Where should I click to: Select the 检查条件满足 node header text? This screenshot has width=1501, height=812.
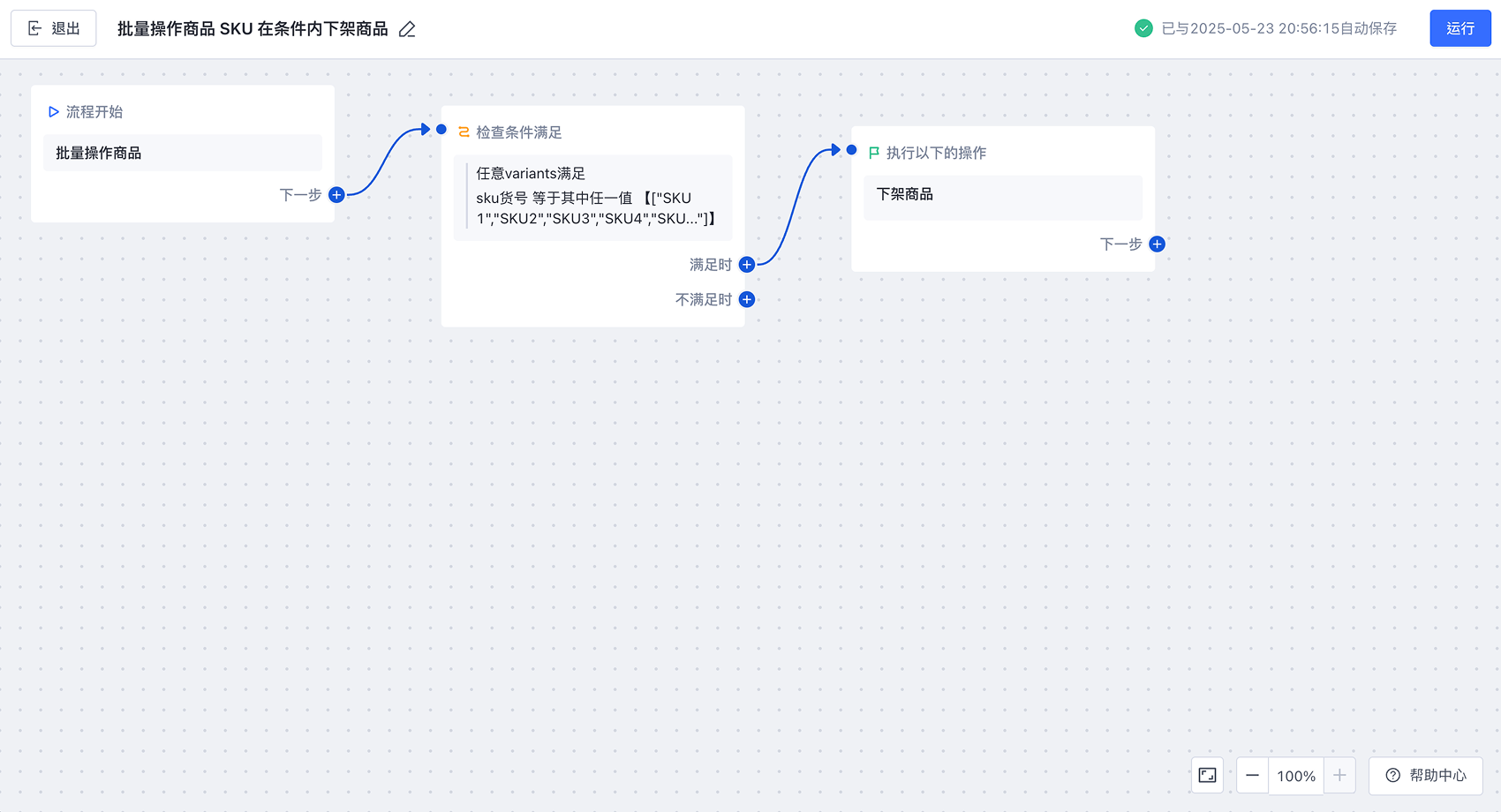pyautogui.click(x=519, y=132)
